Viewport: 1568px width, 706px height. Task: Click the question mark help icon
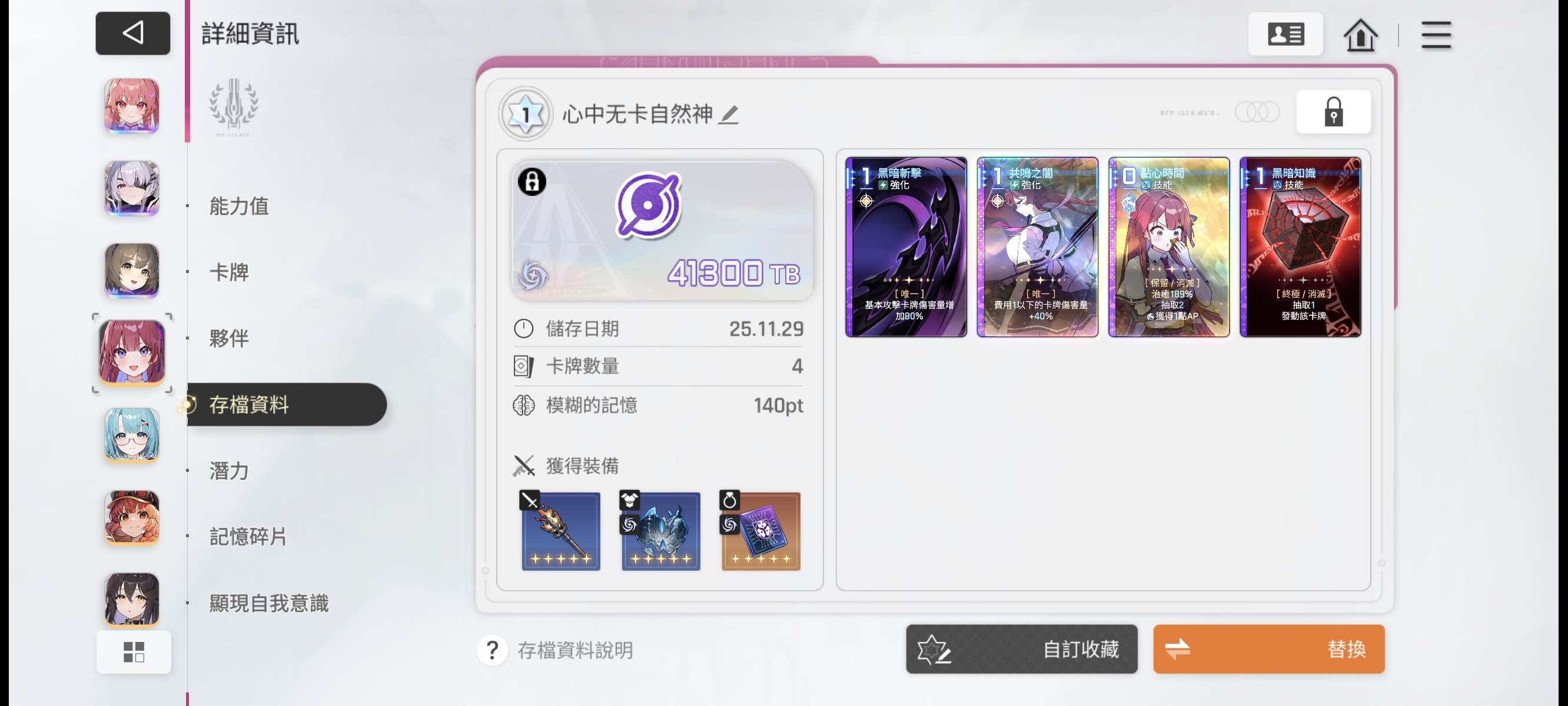[x=492, y=650]
